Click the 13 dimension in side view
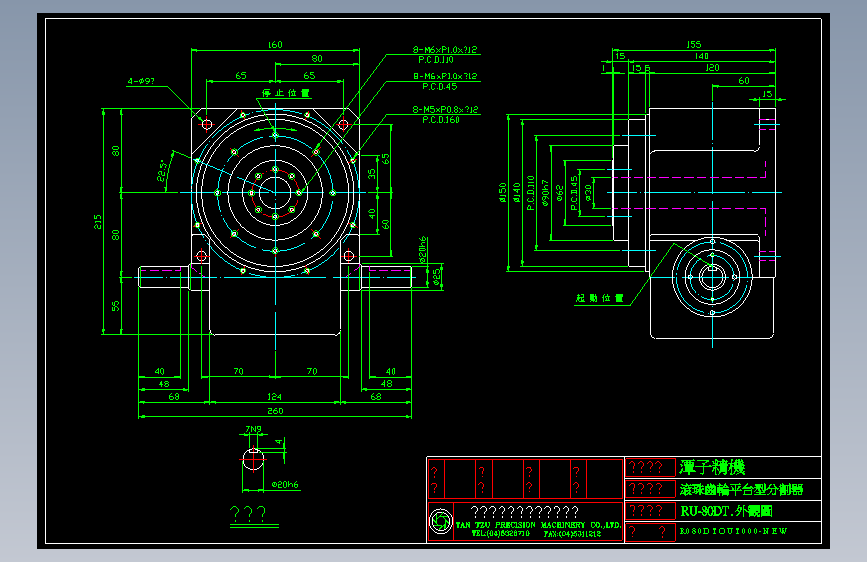The image size is (867, 562). click(767, 94)
